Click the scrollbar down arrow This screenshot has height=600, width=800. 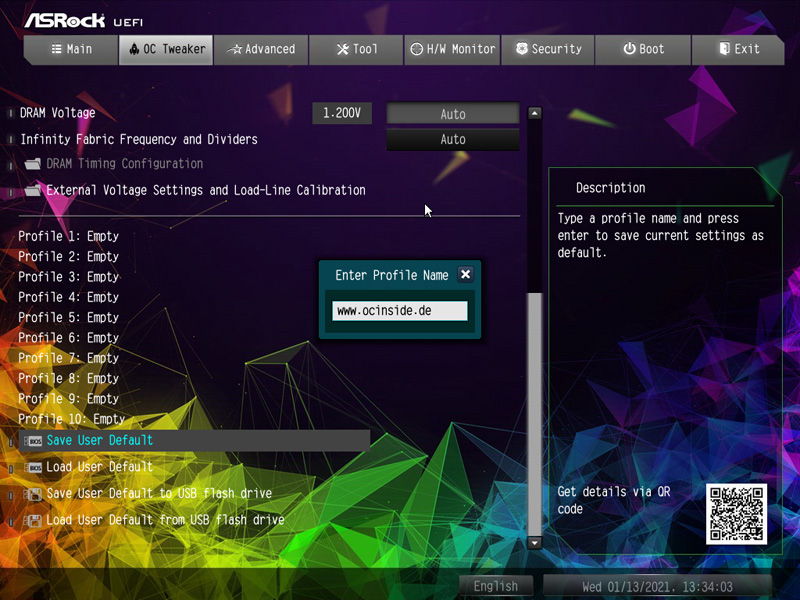point(534,542)
